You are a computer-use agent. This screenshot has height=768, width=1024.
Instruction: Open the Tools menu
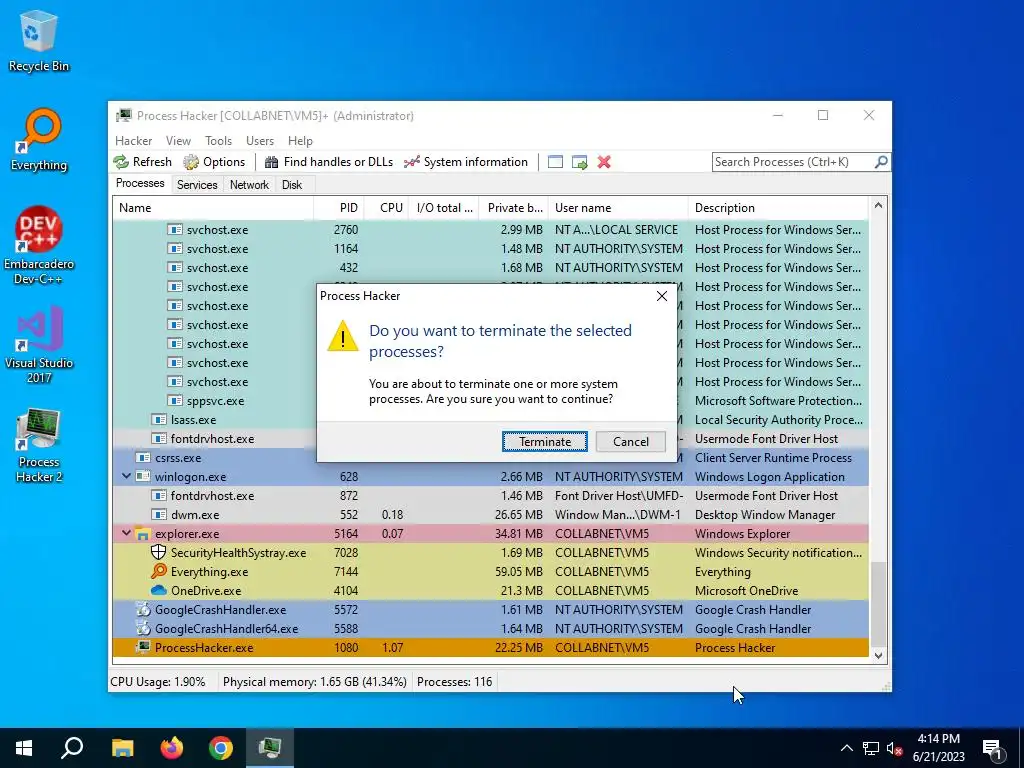coord(218,141)
